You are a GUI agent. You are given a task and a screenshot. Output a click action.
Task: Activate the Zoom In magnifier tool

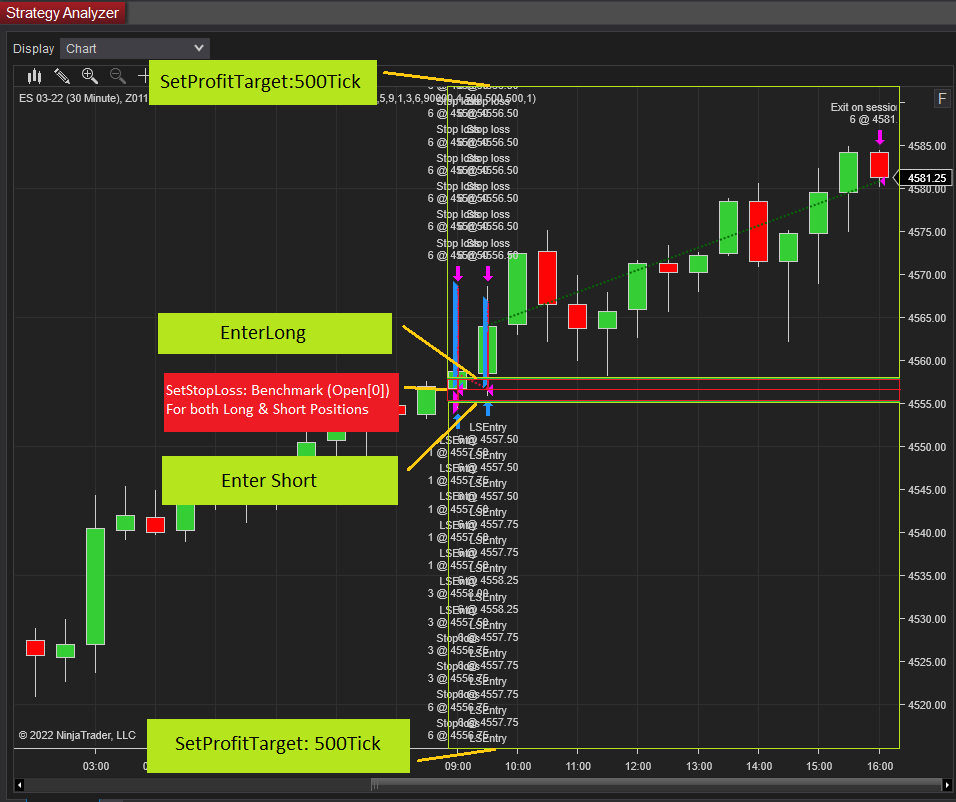(90, 76)
